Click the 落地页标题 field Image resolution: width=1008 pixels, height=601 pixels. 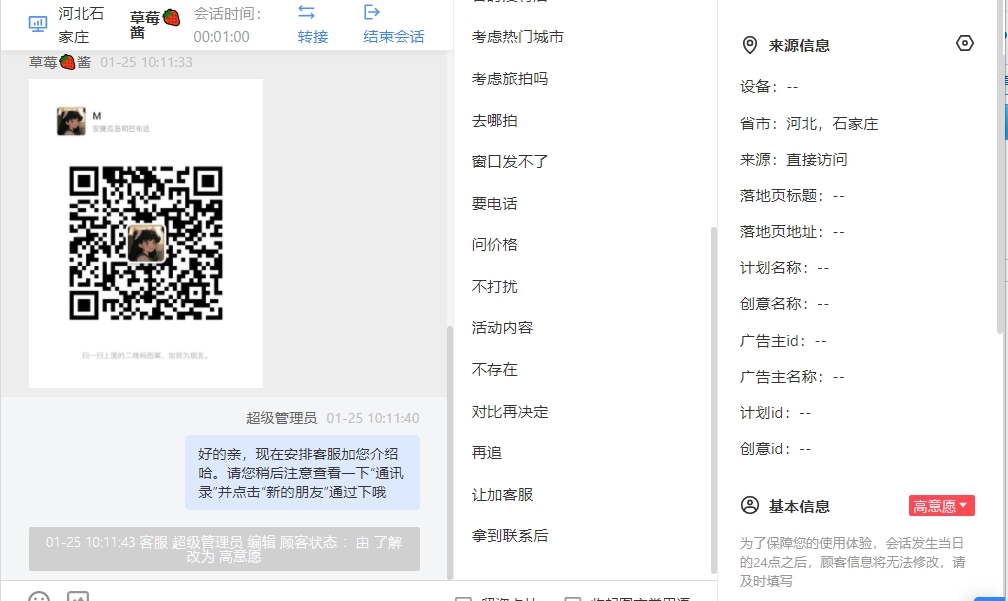[792, 196]
